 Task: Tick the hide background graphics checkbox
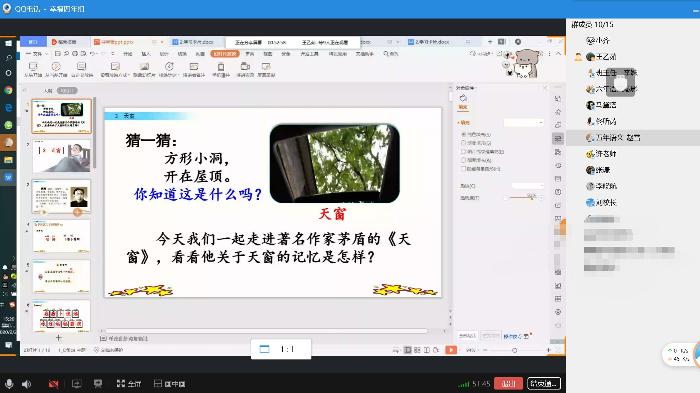point(463,169)
